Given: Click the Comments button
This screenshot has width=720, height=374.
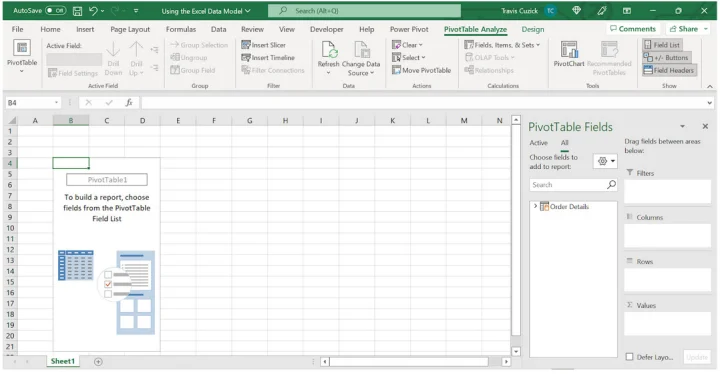Looking at the screenshot, I should click(x=633, y=29).
